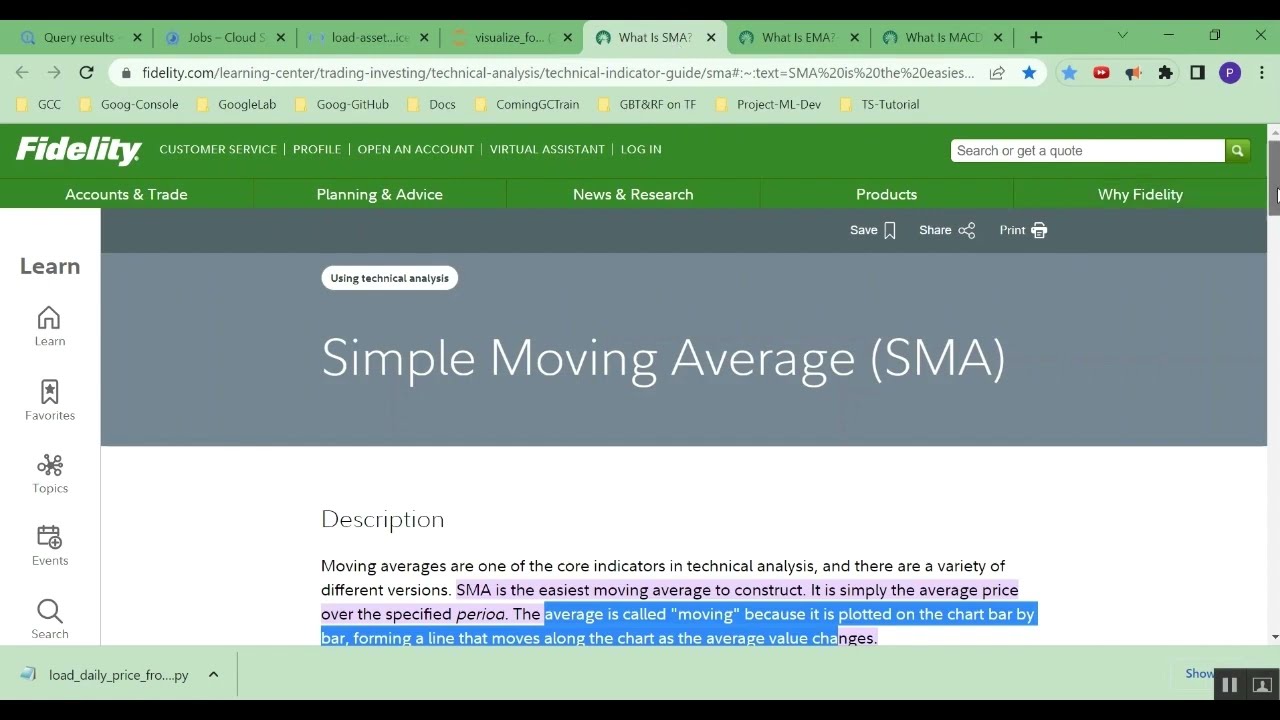
Task: Switch to Jobs – Cloud tab
Action: point(225,37)
